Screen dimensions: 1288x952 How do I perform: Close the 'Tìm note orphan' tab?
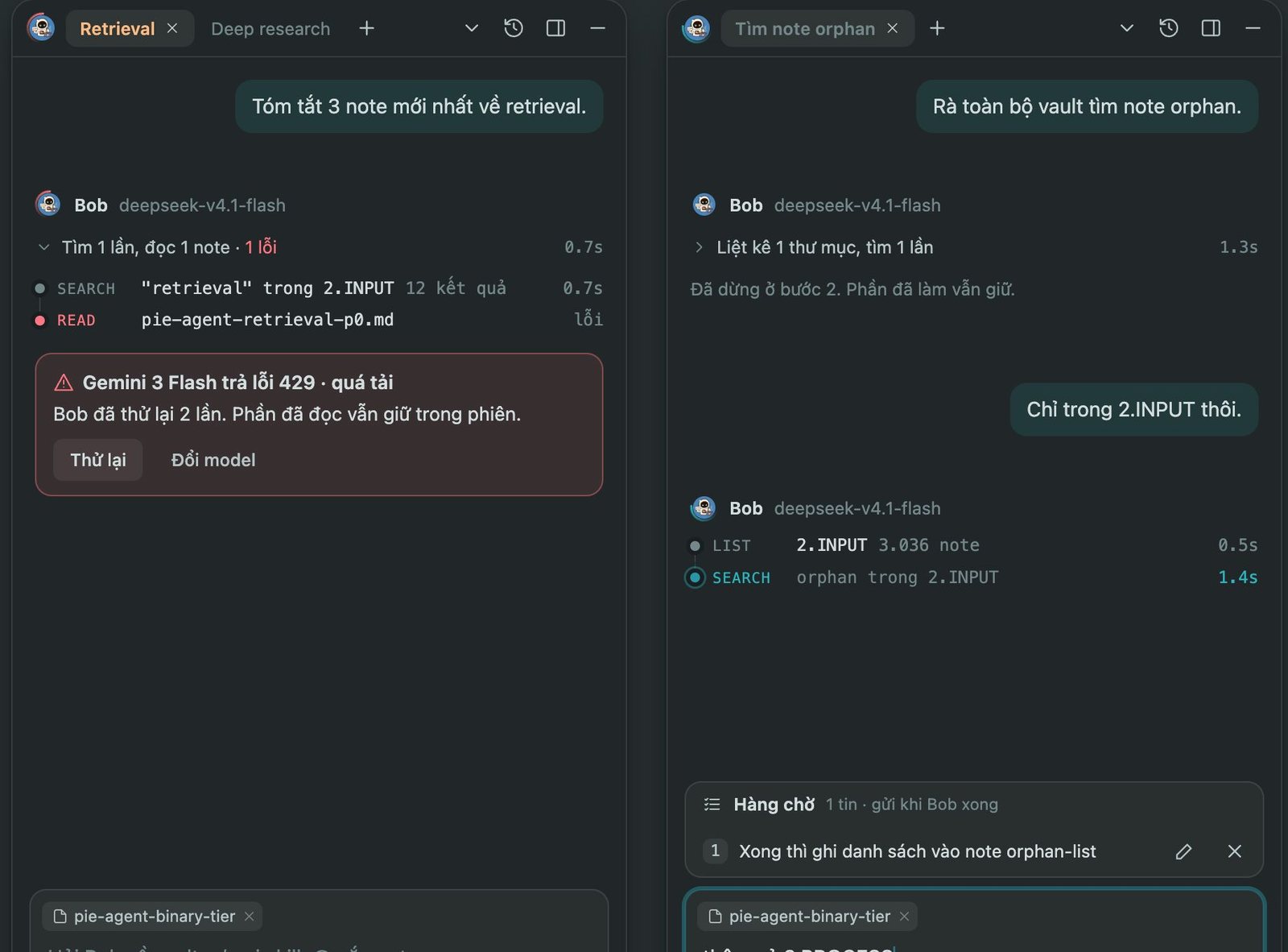pyautogui.click(x=893, y=28)
